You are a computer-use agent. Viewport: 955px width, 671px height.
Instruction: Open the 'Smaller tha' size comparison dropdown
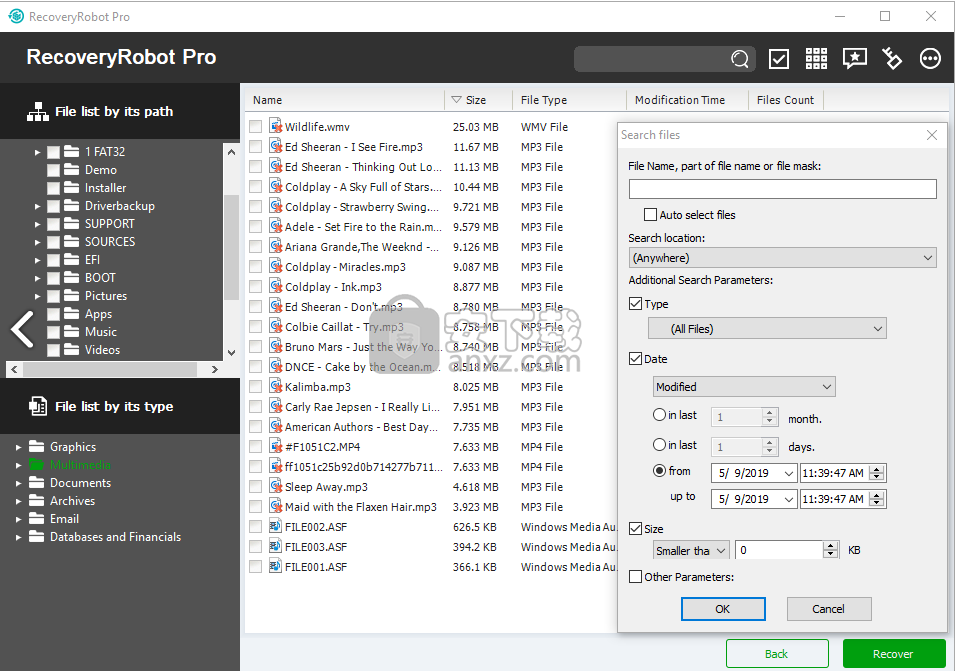pyautogui.click(x=691, y=550)
